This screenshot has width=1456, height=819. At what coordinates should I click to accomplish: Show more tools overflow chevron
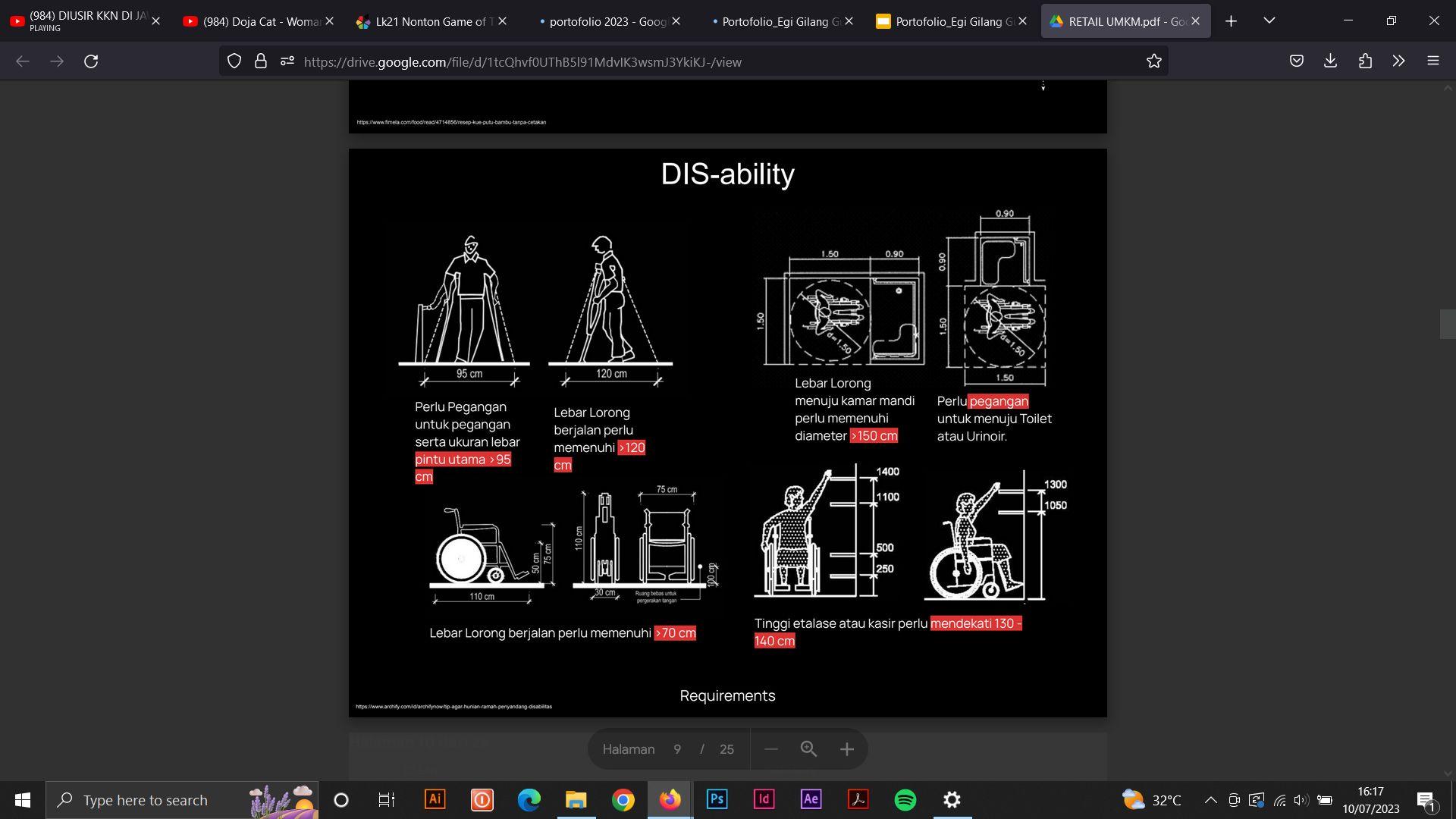1398,61
